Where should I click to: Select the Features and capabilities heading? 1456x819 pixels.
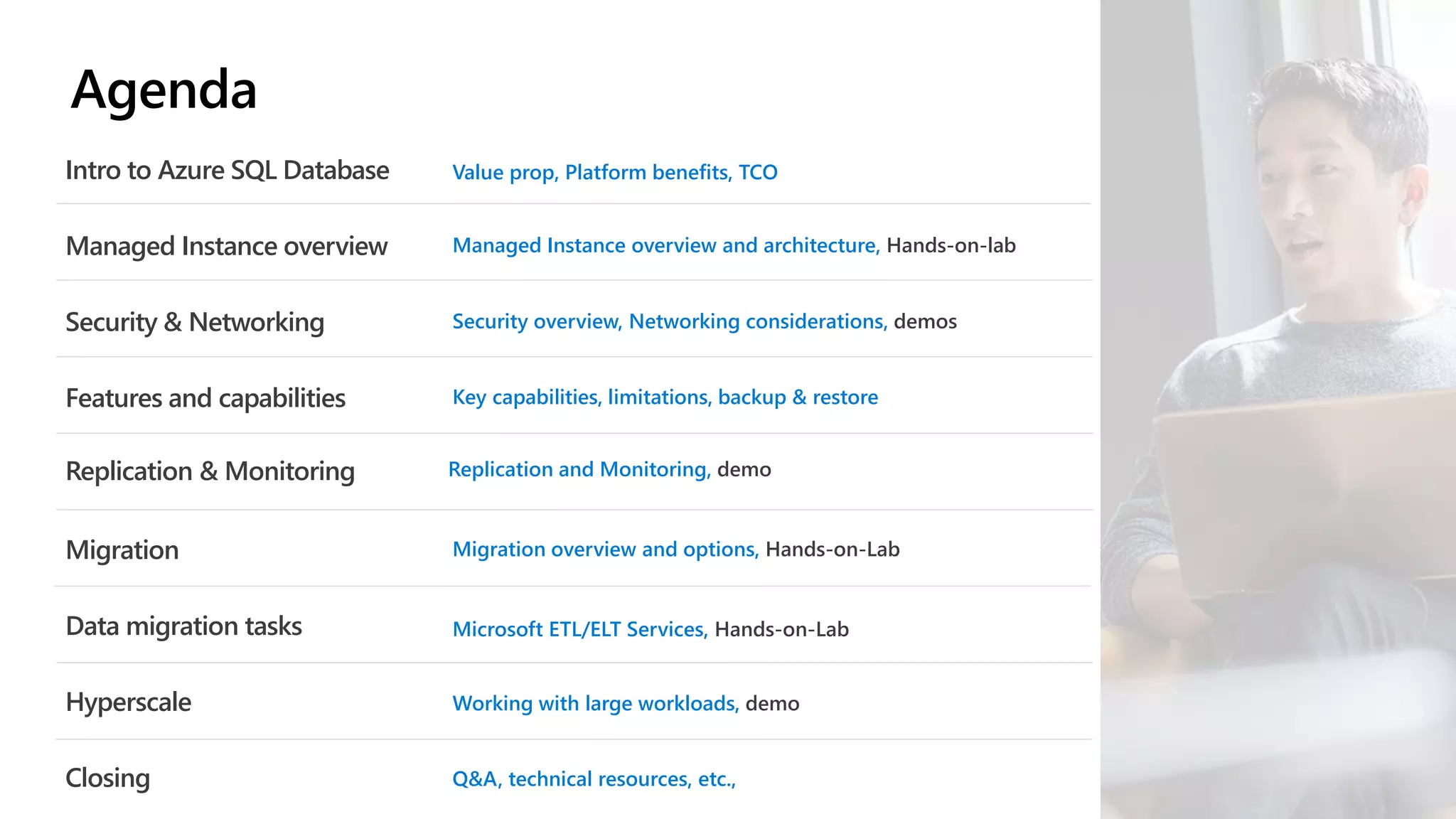[x=205, y=398]
